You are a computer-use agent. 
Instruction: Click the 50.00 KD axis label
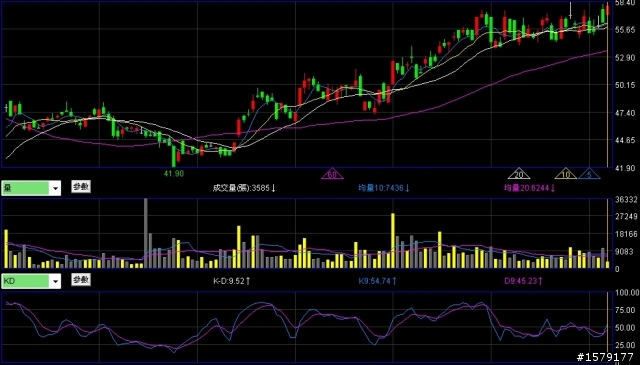(625, 327)
